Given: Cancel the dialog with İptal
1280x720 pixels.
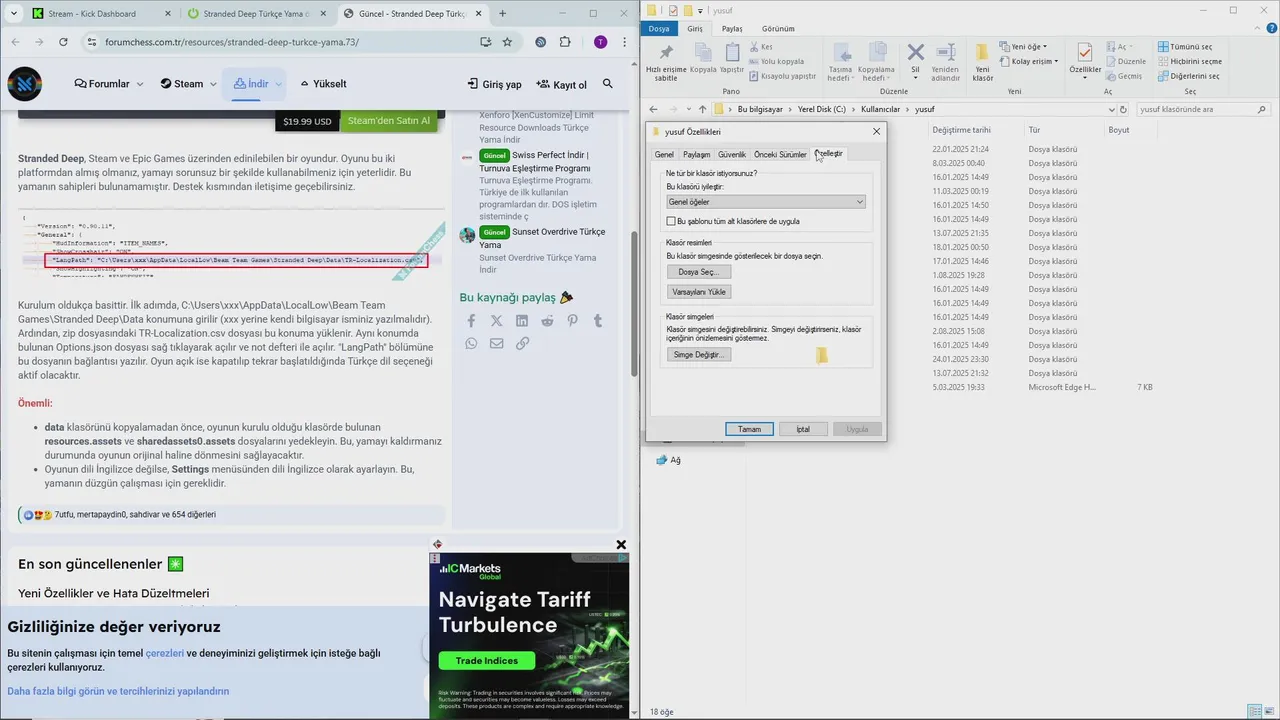Looking at the screenshot, I should (803, 429).
